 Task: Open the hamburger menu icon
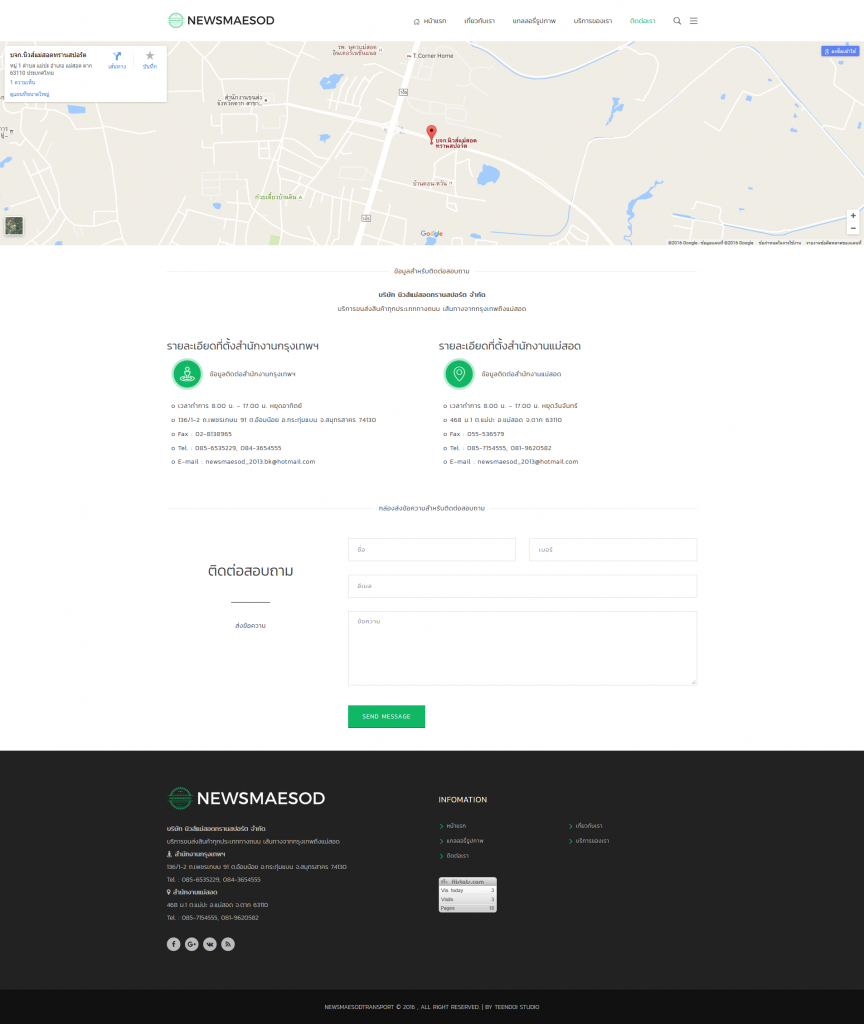coord(694,21)
